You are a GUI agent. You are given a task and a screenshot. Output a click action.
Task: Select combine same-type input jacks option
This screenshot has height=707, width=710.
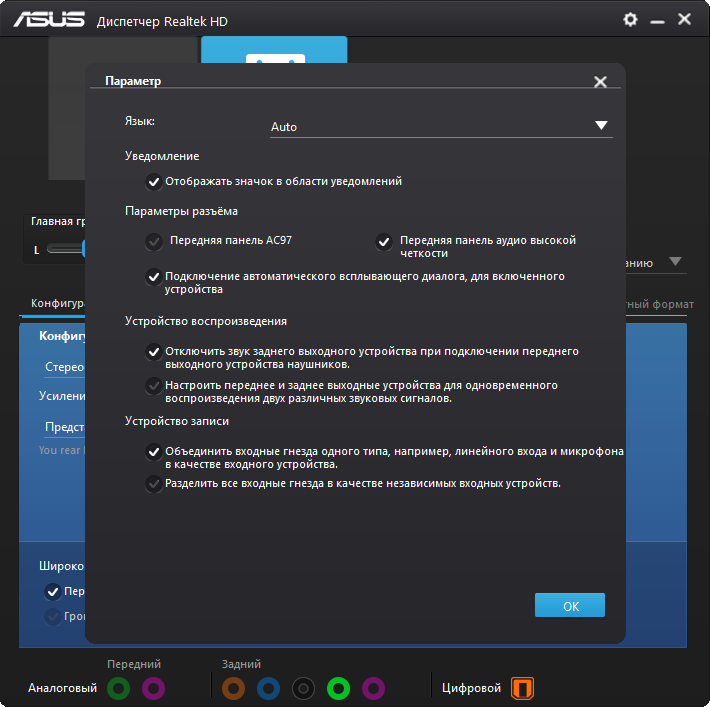[x=154, y=452]
